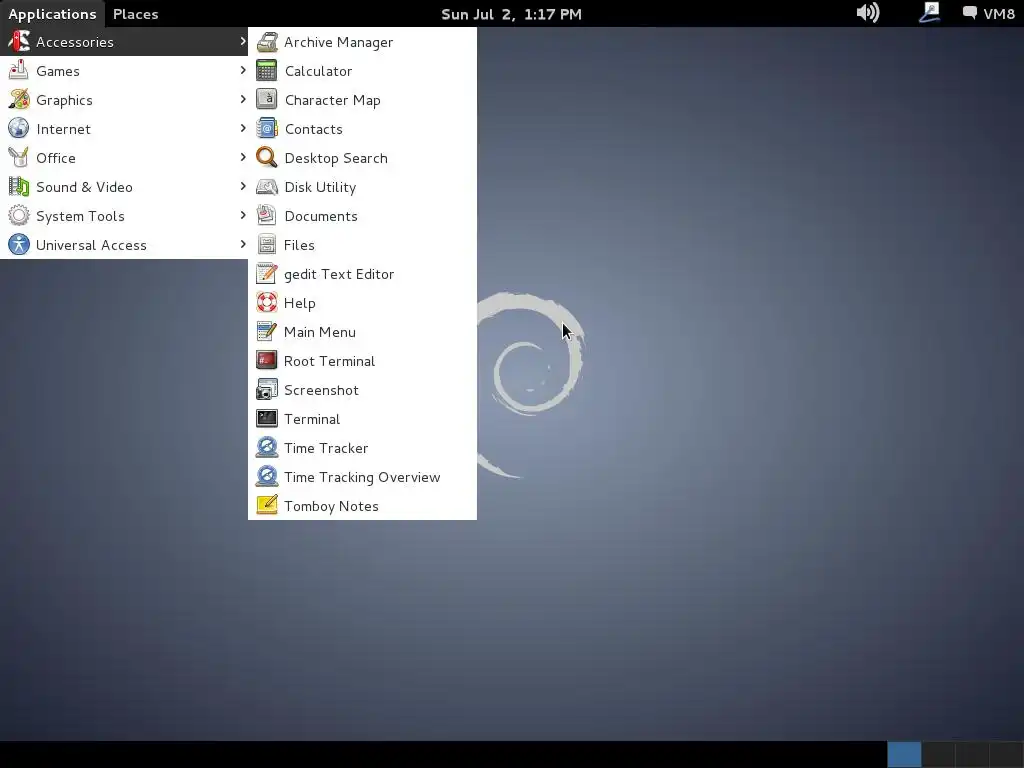Select the Archive Manager label
Viewport: 1024px width, 768px height.
tap(338, 42)
